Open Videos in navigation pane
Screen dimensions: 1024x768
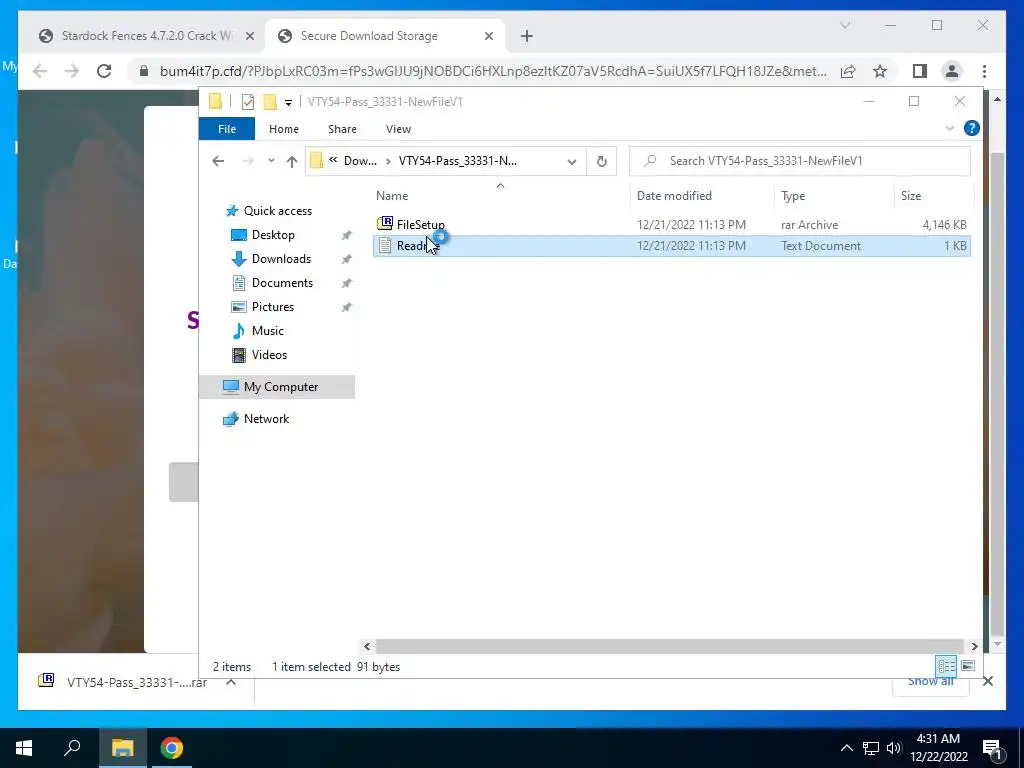[269, 355]
